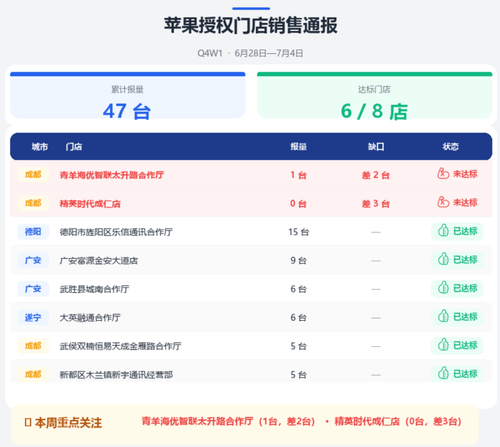Viewport: 500px width, 447px height.
Task: Click 6 台 in the 大英融通合作厅 row
Action: pyautogui.click(x=298, y=318)
